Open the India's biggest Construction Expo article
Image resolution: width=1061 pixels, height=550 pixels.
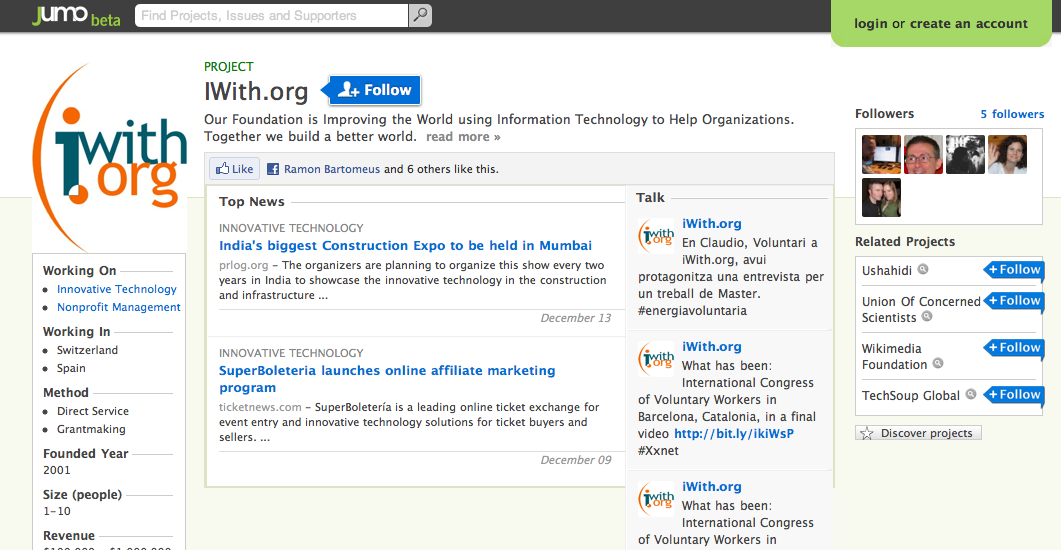405,246
